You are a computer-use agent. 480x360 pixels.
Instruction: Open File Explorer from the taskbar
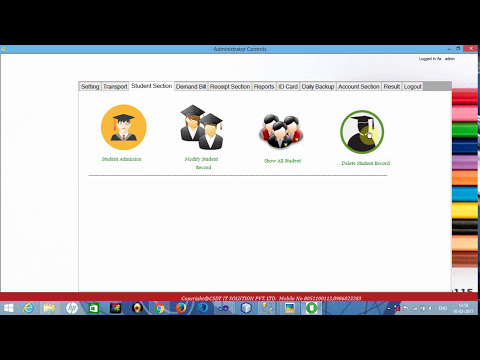(x=49, y=308)
